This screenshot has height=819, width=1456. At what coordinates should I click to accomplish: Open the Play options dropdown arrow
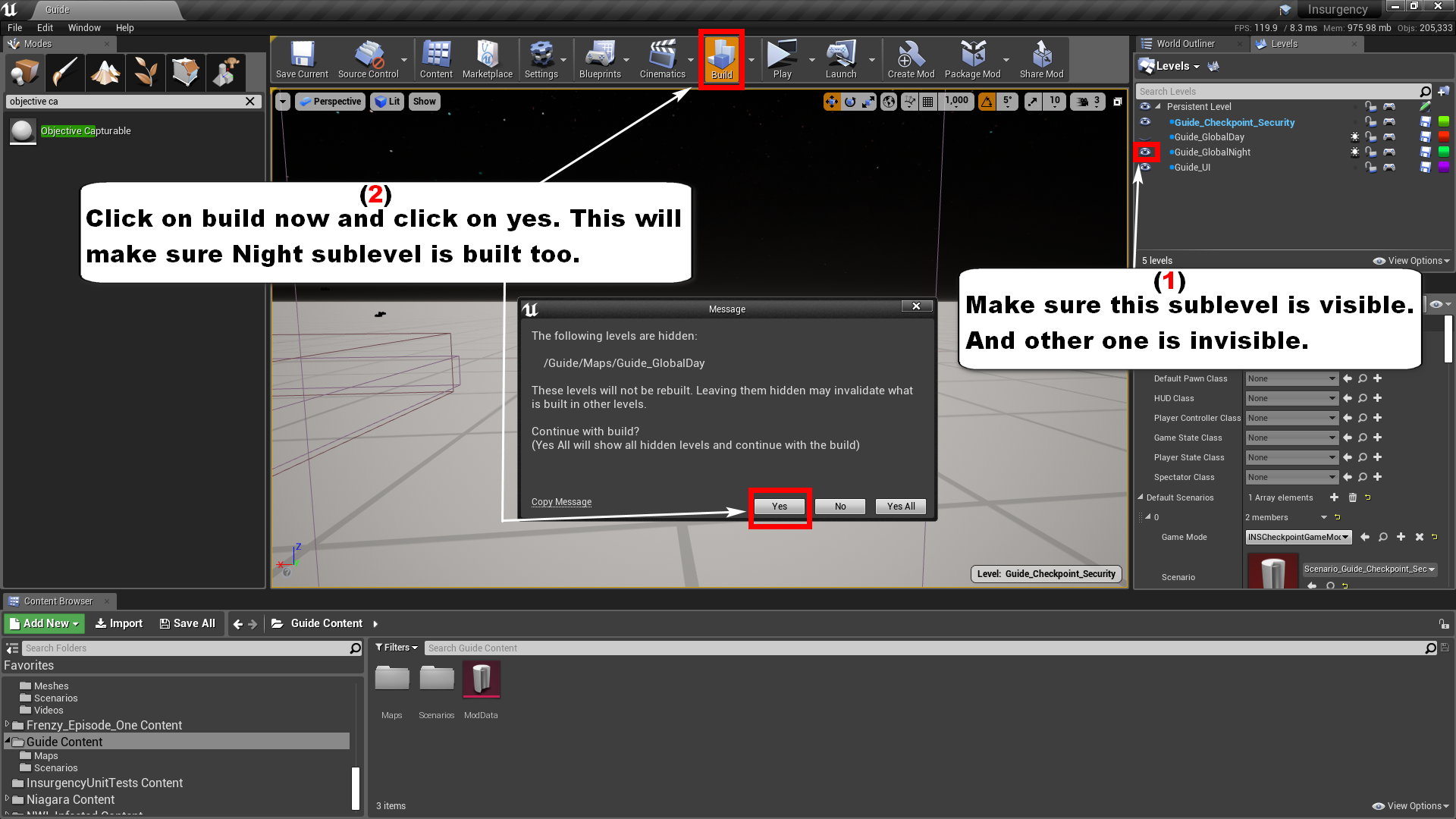click(812, 60)
